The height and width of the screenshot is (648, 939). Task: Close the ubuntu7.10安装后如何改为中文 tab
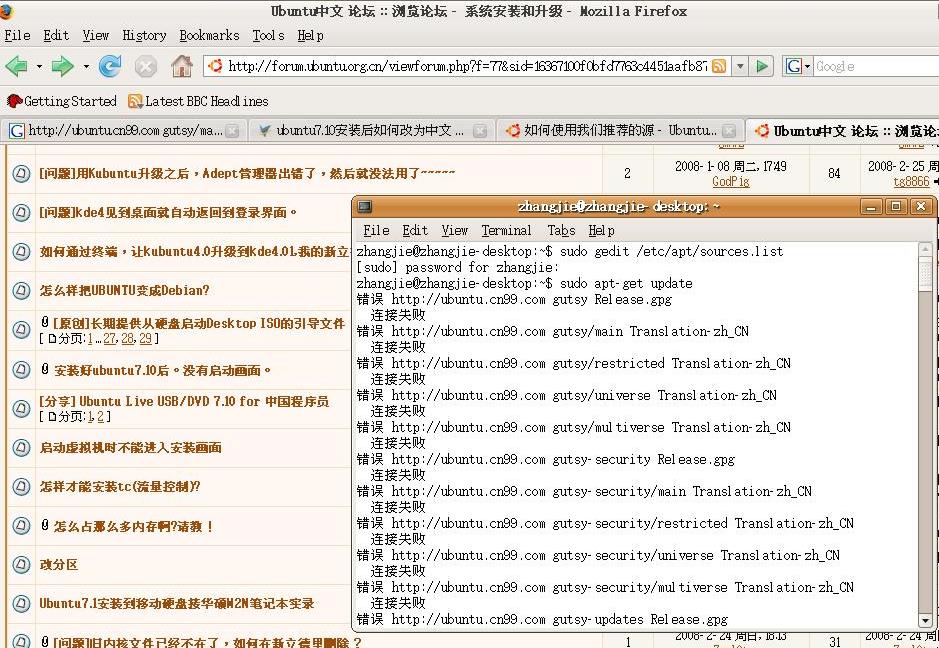point(480,131)
